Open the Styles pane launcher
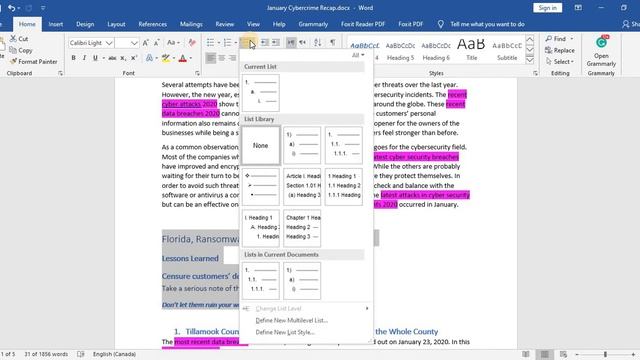Viewport: 640px width, 360px height. tap(535, 73)
